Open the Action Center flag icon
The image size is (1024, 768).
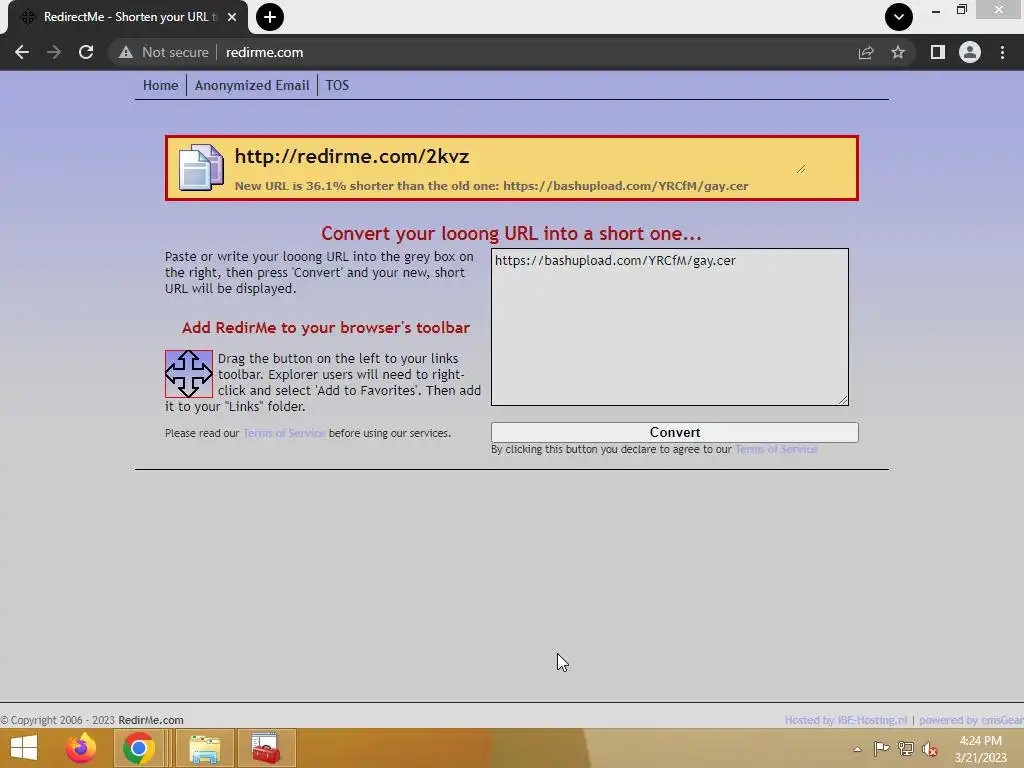coord(881,748)
